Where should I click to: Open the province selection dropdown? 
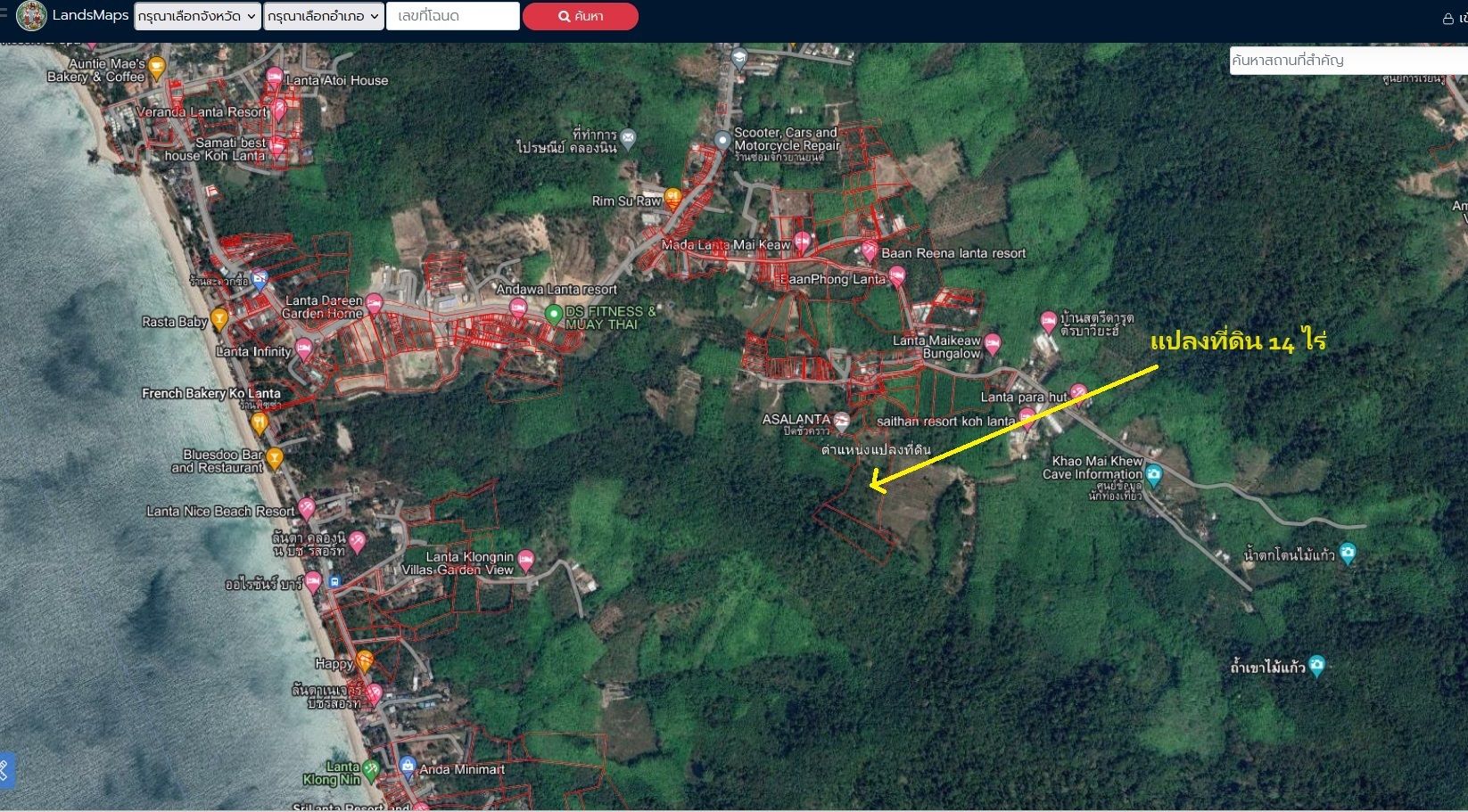tap(197, 16)
